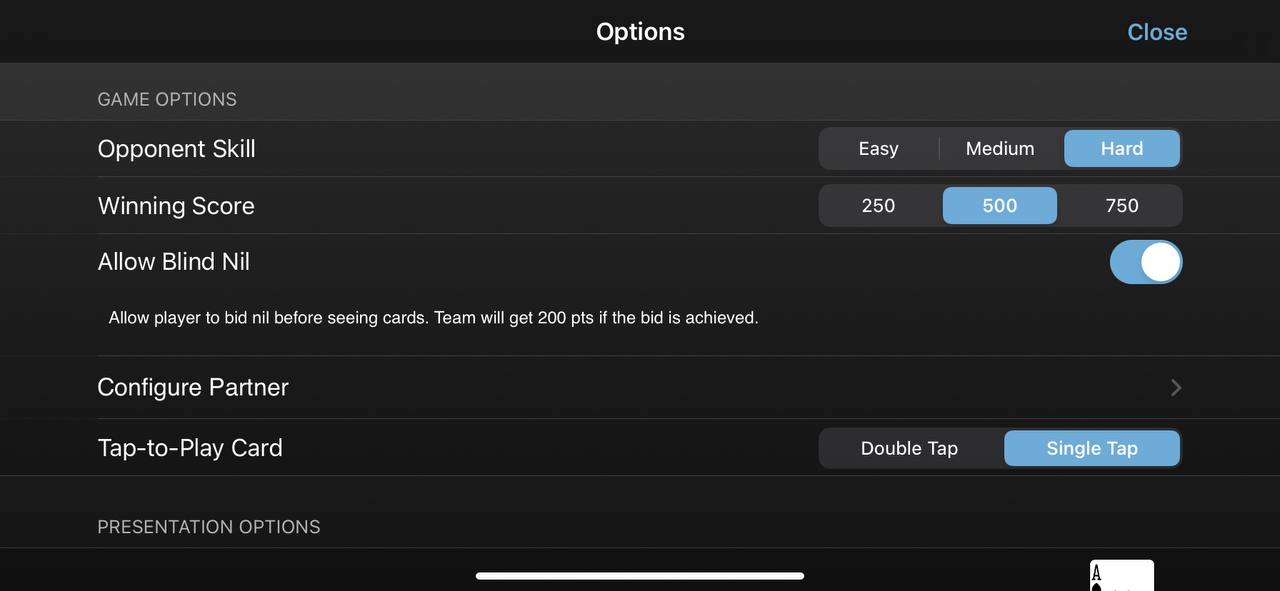
Task: Tap the Ace card thumbnail preview
Action: pos(1122,575)
